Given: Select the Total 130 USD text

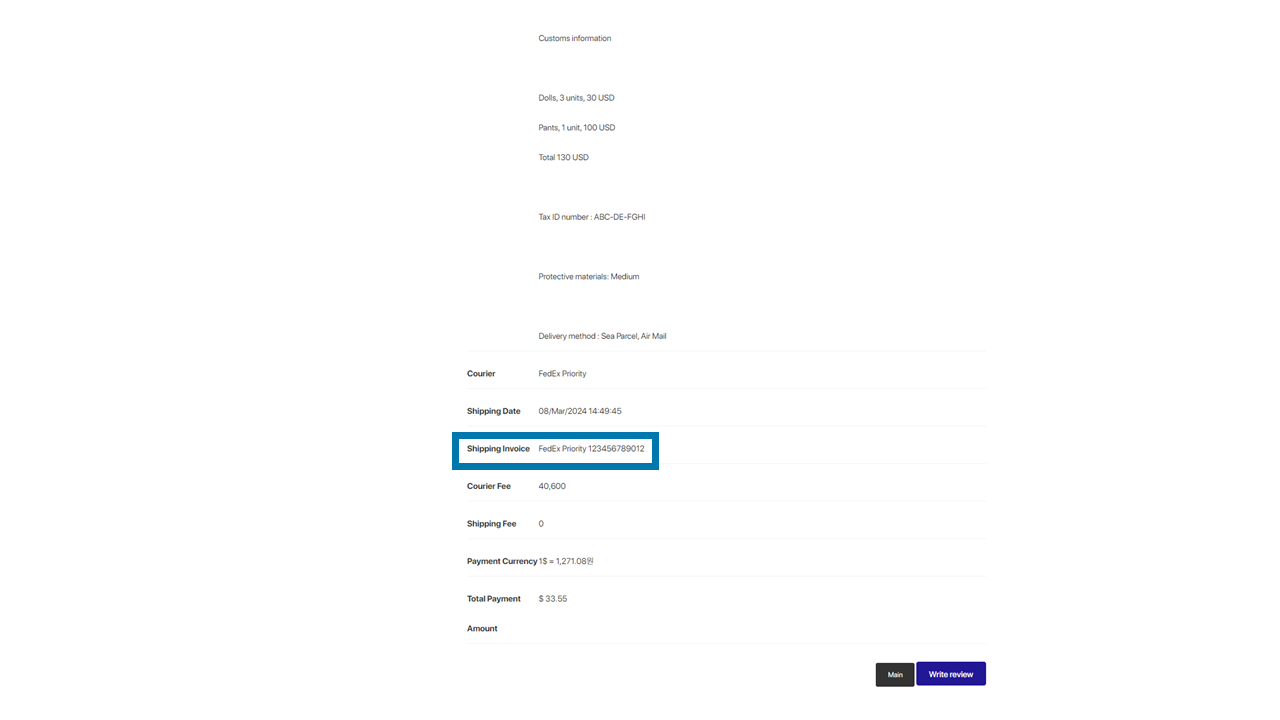Looking at the screenshot, I should 563,157.
